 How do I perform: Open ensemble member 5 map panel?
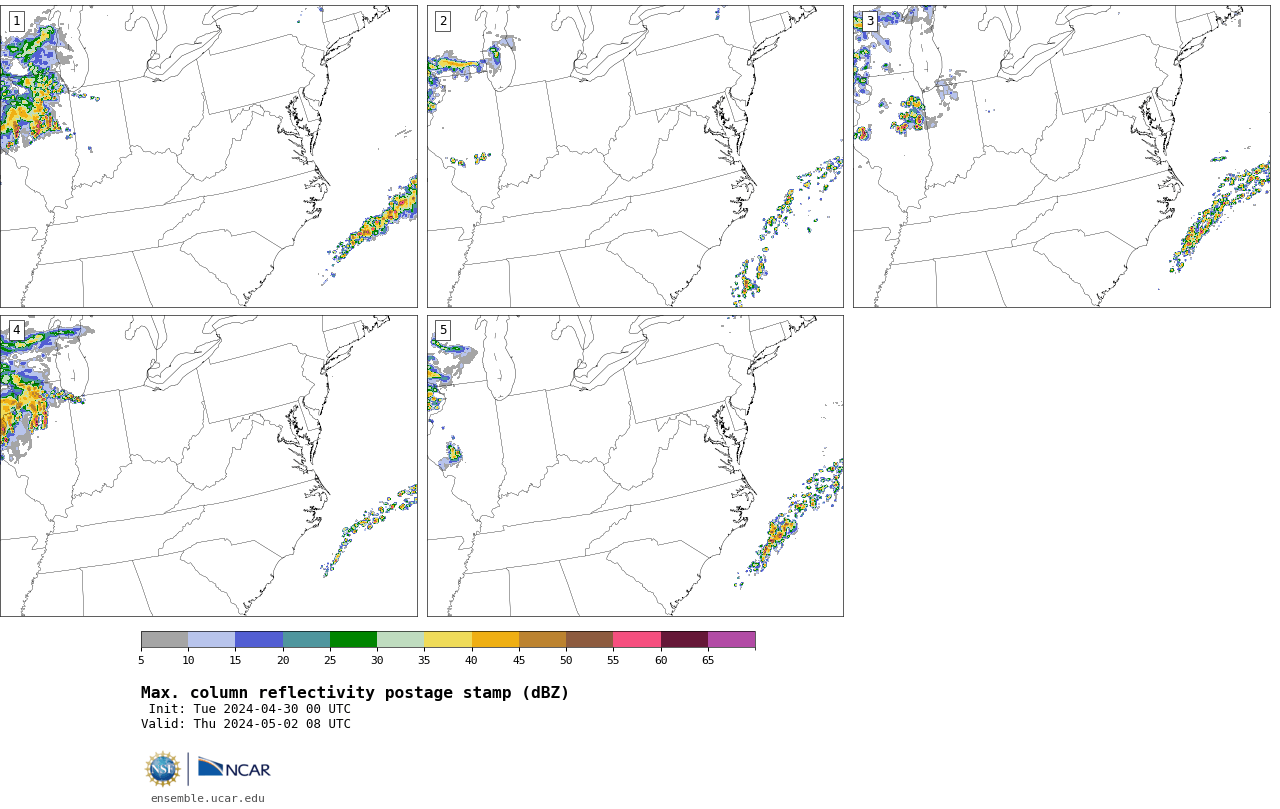[x=635, y=466]
